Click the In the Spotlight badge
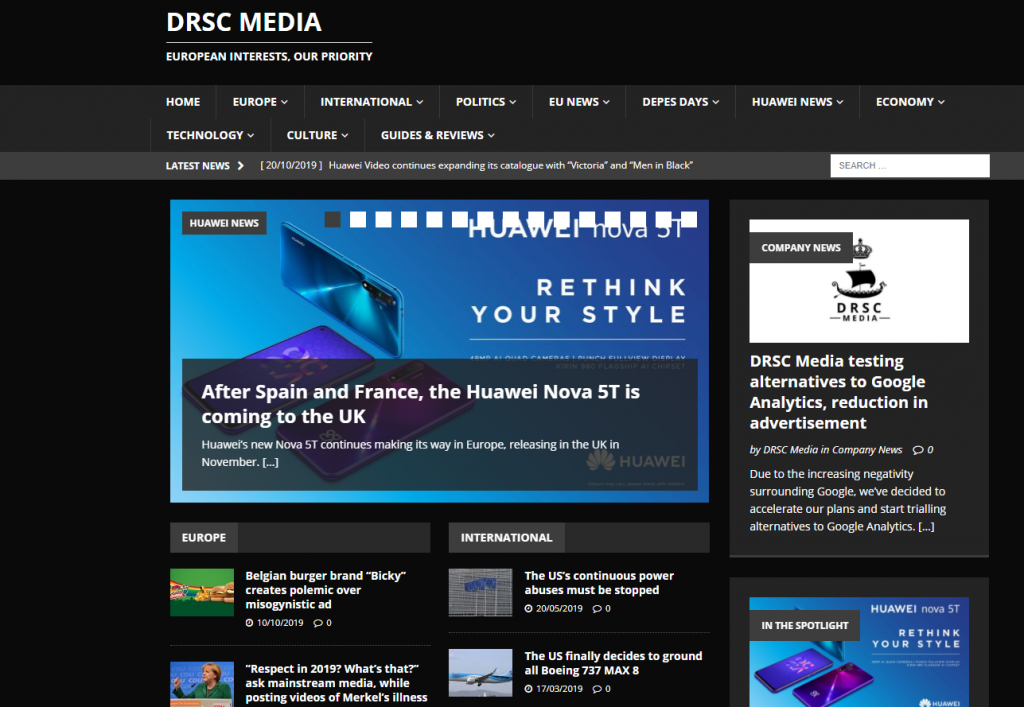Screen dimensions: 1024x707 pyautogui.click(x=805, y=625)
